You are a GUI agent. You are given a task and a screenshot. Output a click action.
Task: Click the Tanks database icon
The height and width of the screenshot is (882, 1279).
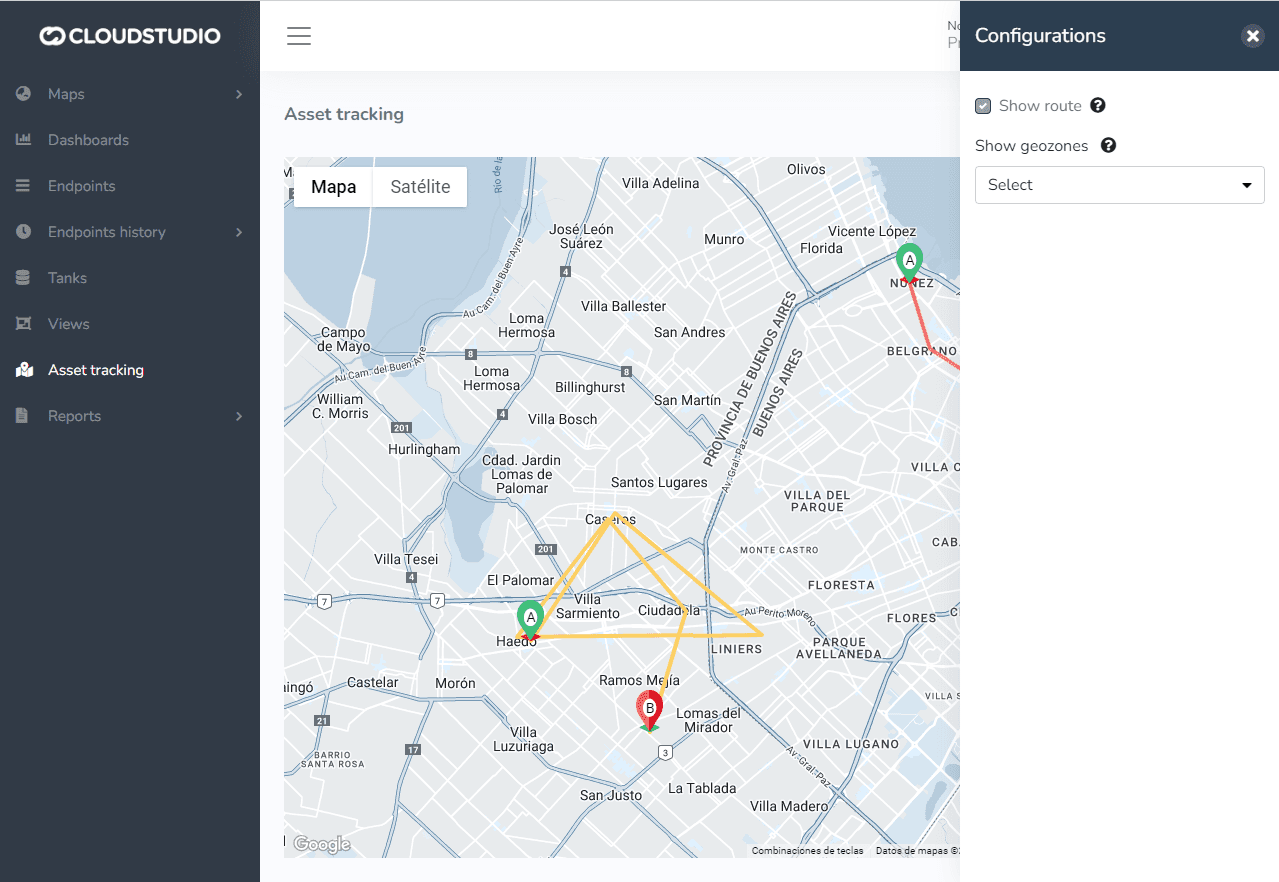(x=24, y=278)
